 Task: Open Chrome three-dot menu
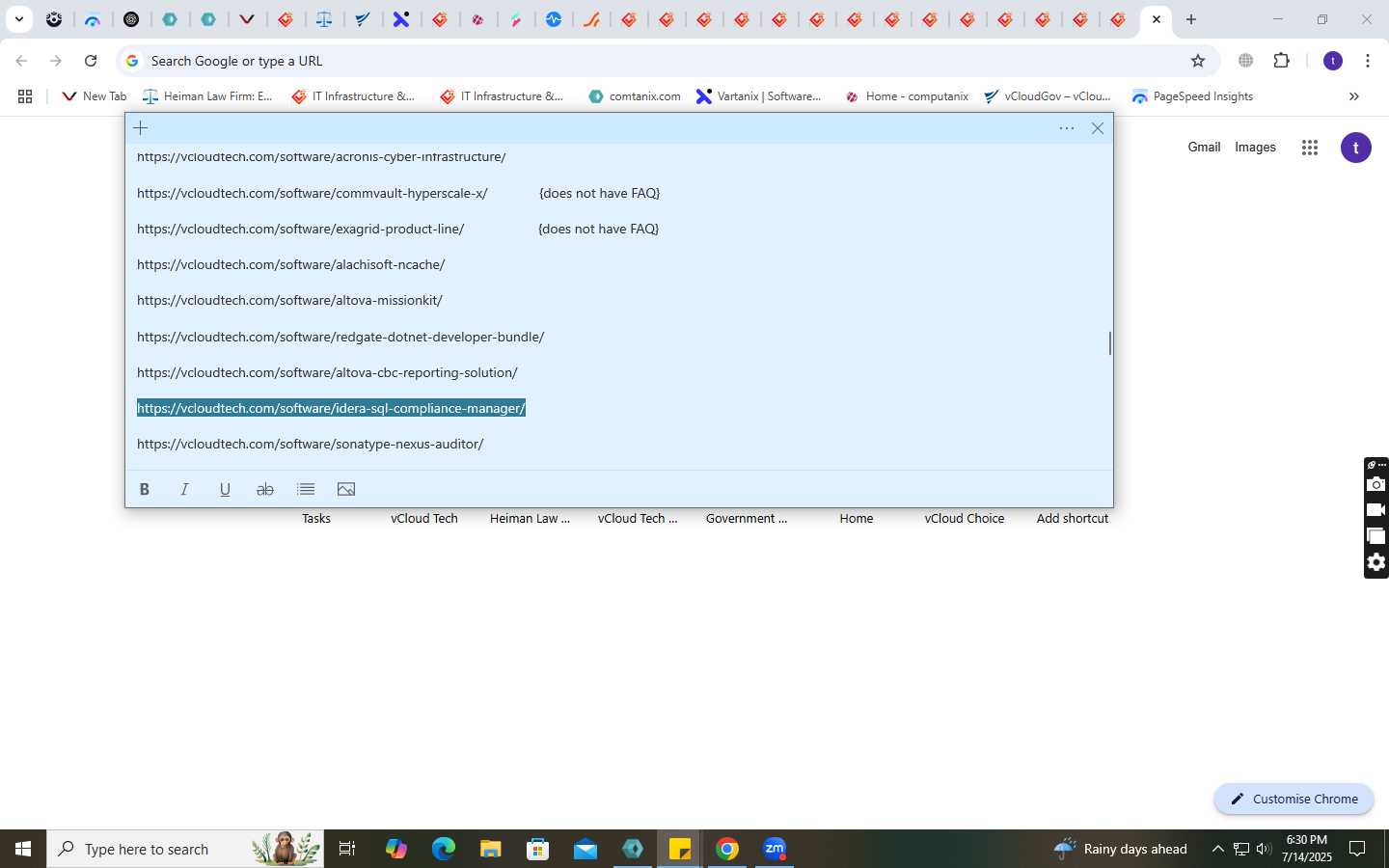[x=1368, y=61]
